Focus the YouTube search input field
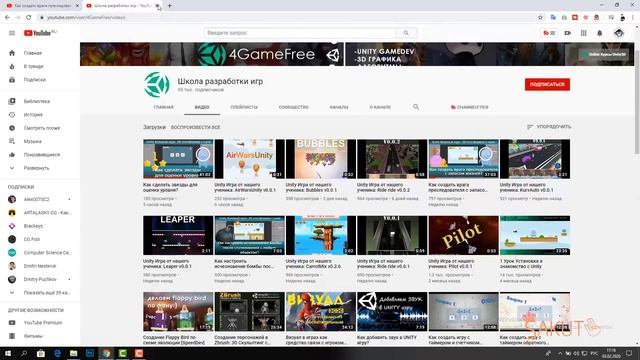 click(300, 33)
